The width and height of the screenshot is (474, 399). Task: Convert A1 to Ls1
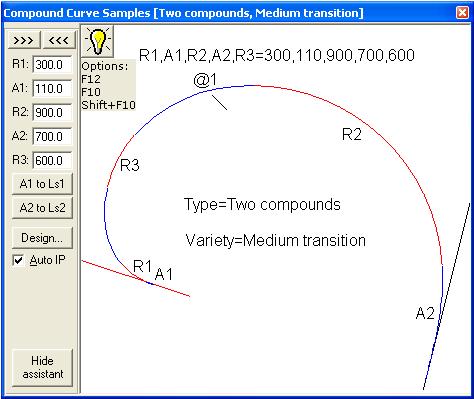pyautogui.click(x=42, y=184)
